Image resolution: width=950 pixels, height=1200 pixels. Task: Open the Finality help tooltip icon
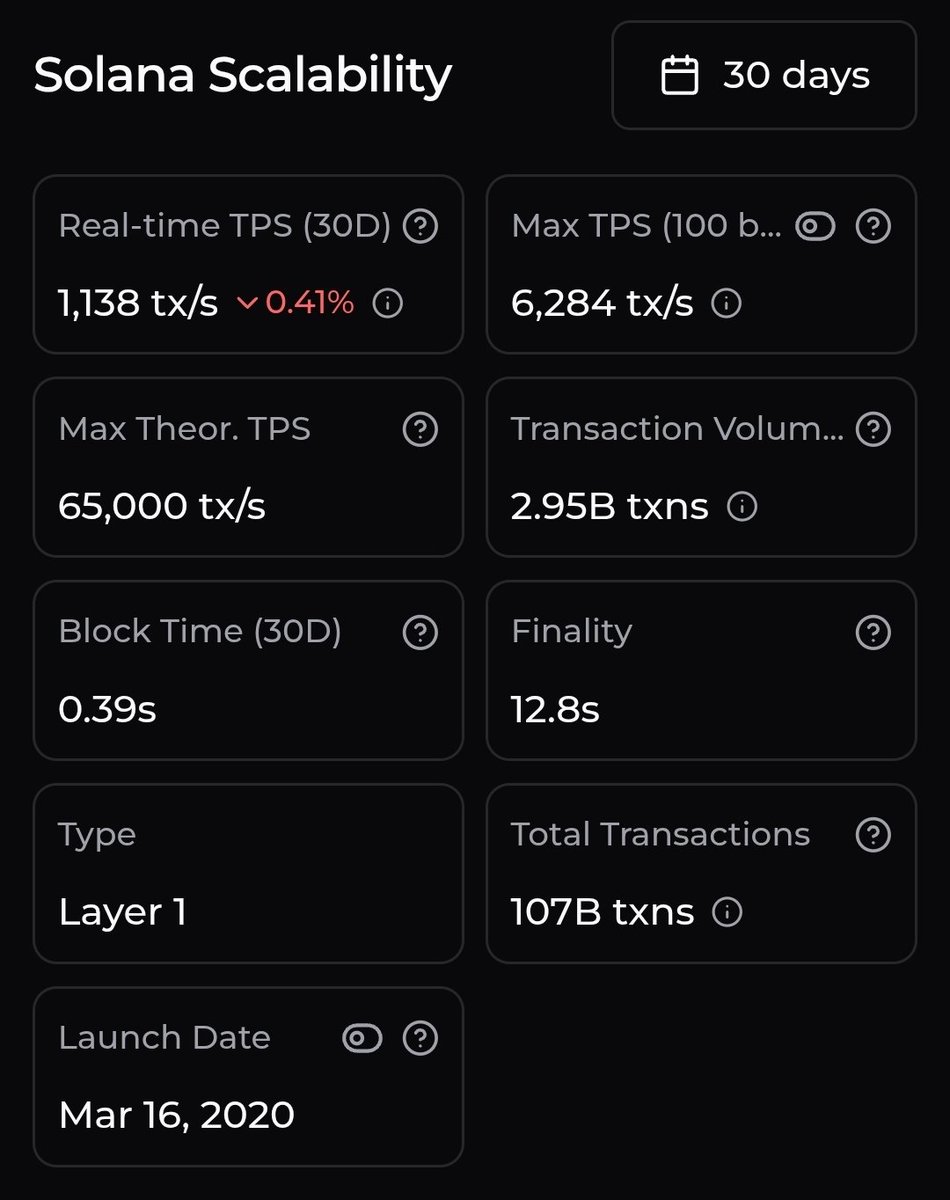874,633
